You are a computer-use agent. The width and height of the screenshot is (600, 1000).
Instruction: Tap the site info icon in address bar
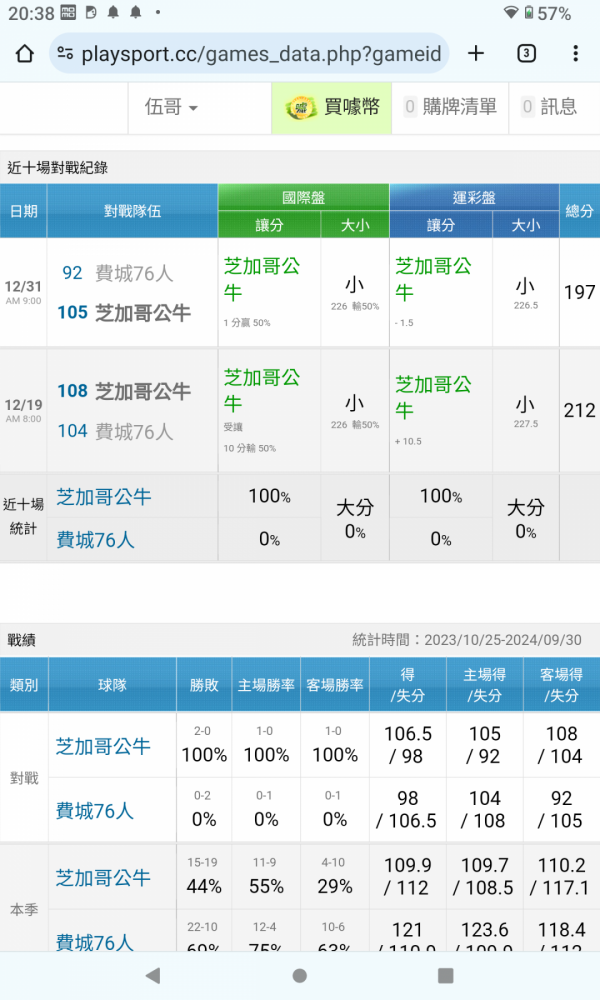click(65, 54)
